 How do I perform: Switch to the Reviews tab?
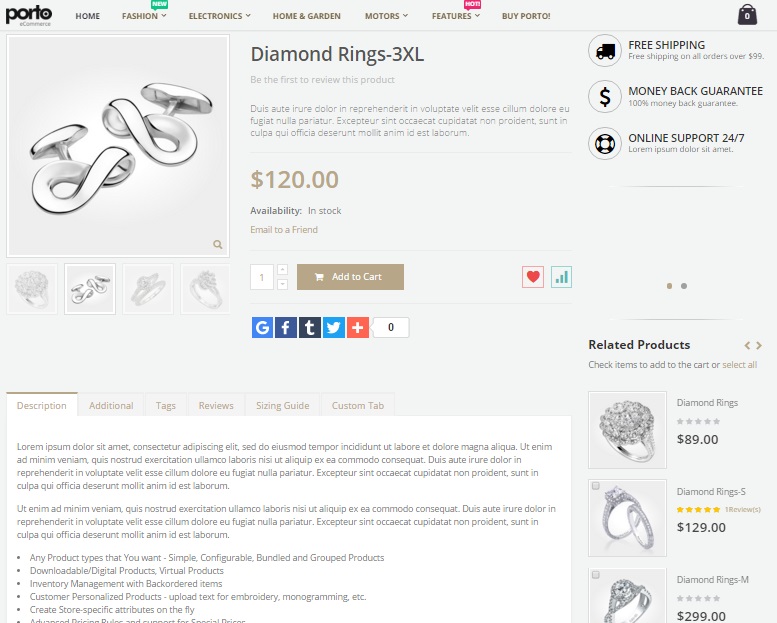[x=216, y=405]
